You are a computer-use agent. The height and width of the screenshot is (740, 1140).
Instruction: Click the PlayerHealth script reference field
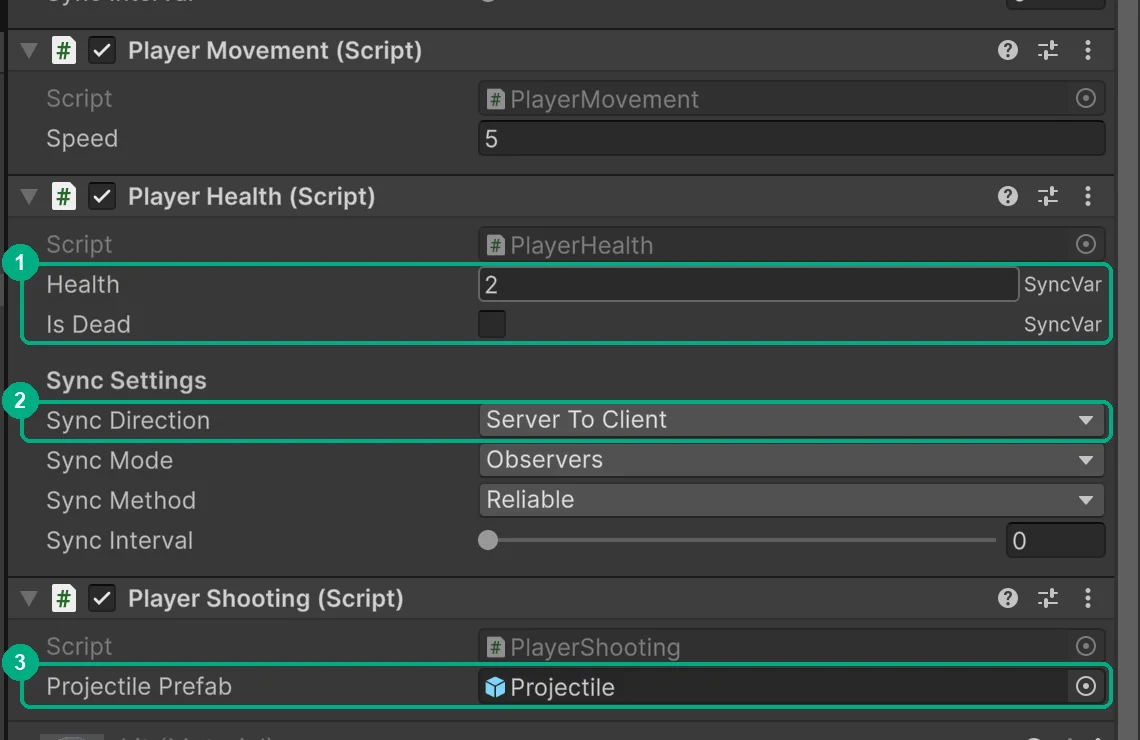[791, 245]
